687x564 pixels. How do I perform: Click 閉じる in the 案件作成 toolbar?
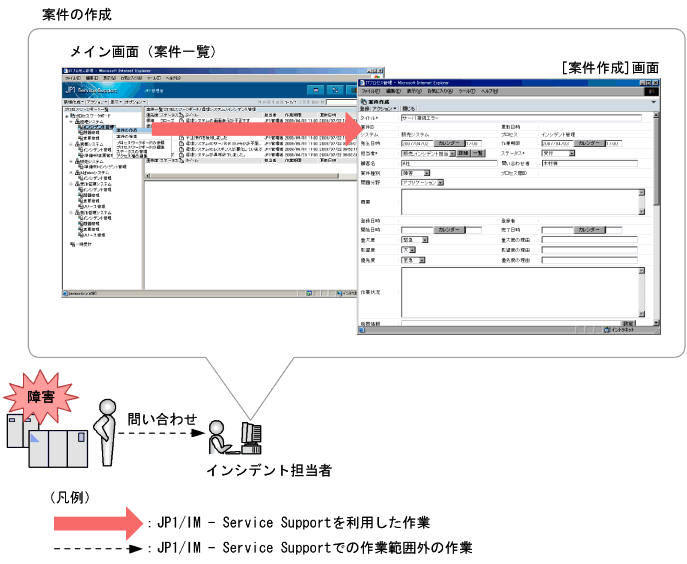[x=409, y=109]
